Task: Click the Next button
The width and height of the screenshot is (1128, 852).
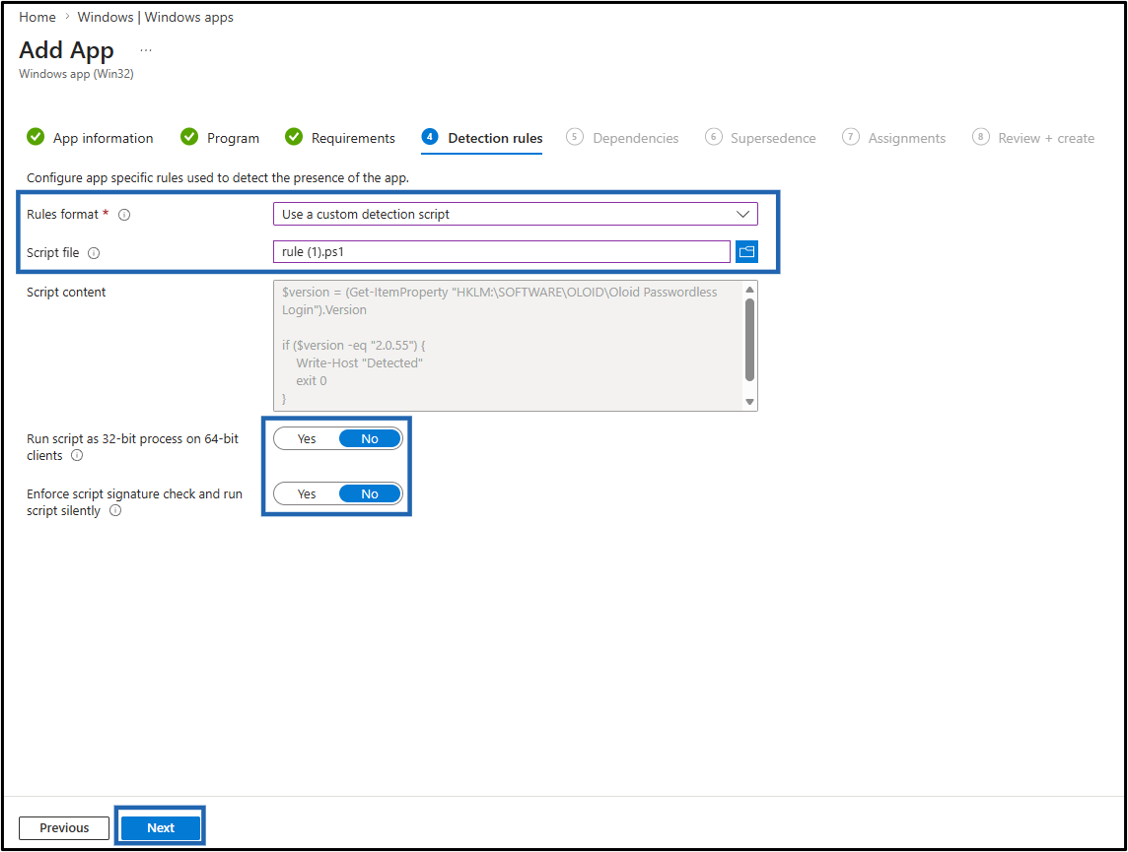Action: [160, 828]
